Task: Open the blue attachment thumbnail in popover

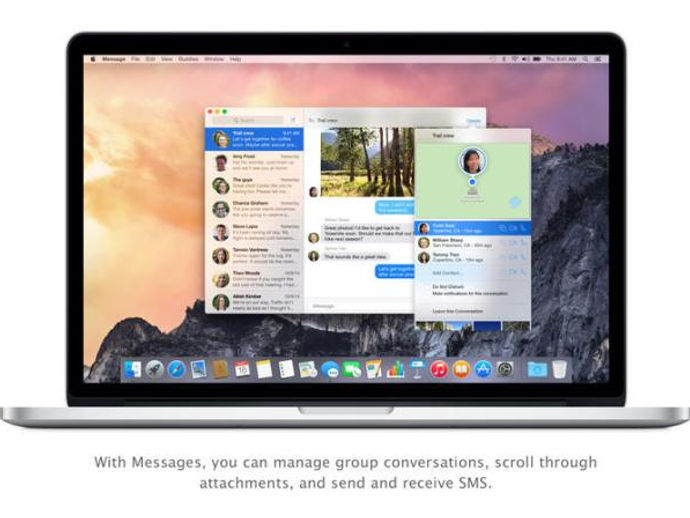Action: pos(487,326)
